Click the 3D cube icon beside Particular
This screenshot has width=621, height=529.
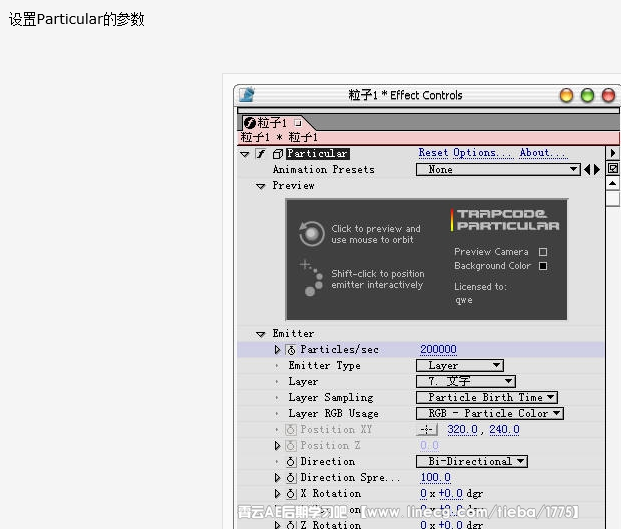[x=278, y=154]
